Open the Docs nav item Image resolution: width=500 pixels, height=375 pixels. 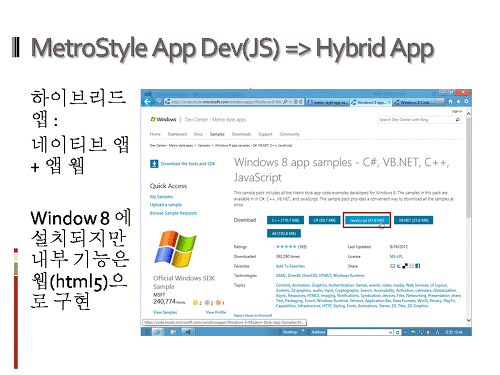pyautogui.click(x=198, y=134)
